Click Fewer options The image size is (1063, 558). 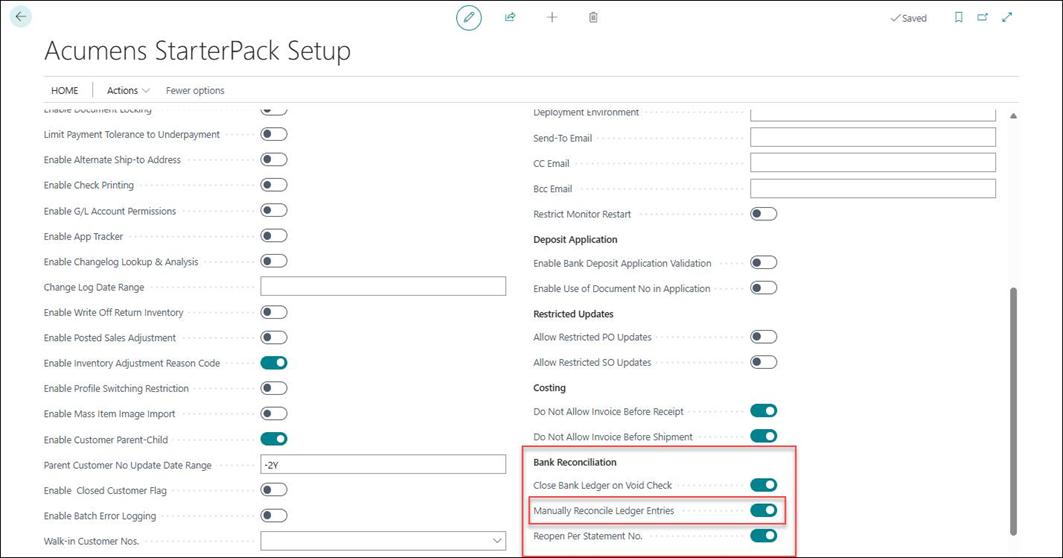point(195,90)
